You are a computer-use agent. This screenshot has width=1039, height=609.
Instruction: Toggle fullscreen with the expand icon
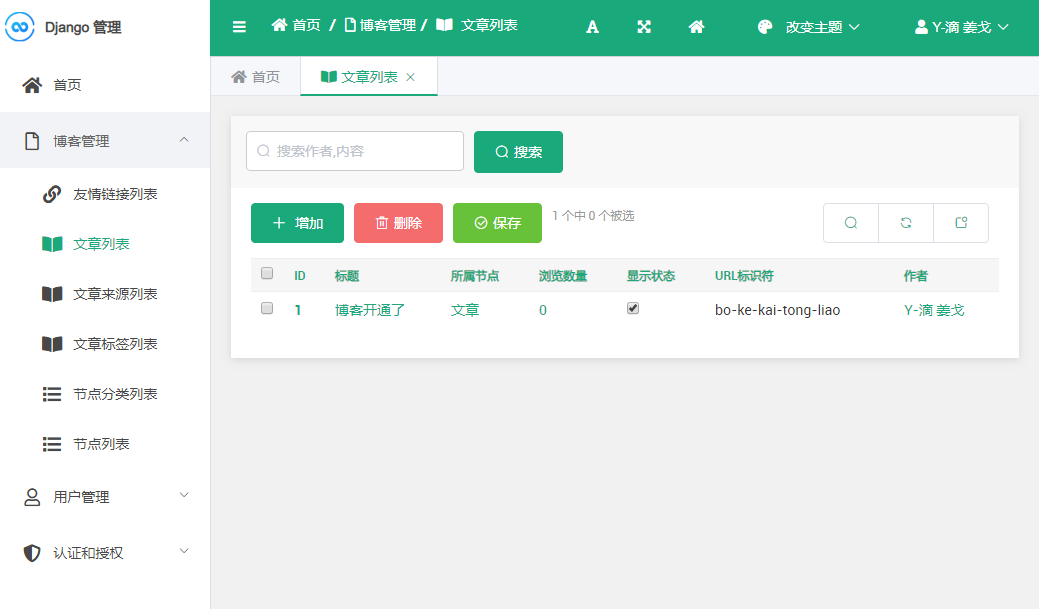point(644,27)
